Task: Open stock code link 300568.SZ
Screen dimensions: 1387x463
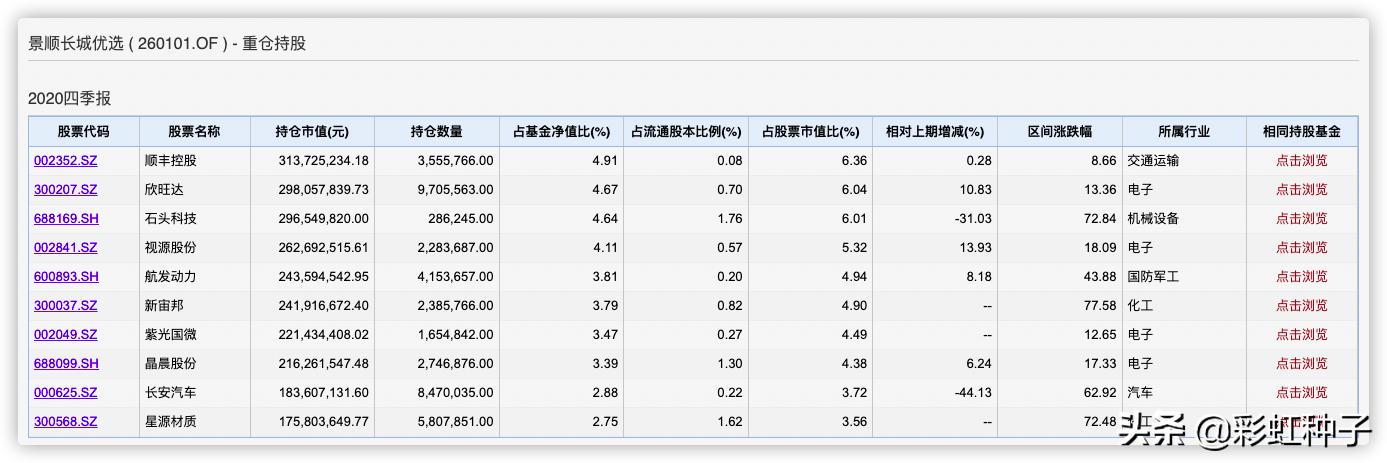Action: pyautogui.click(x=65, y=421)
